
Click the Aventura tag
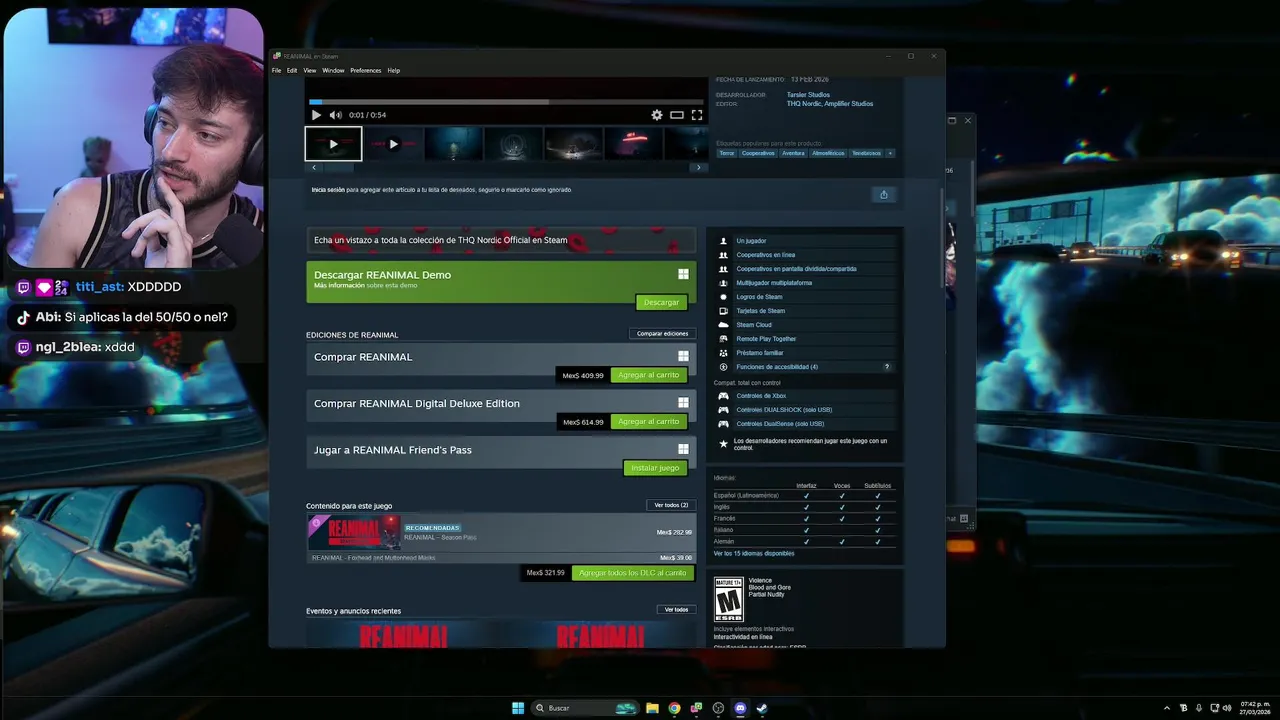pos(793,153)
